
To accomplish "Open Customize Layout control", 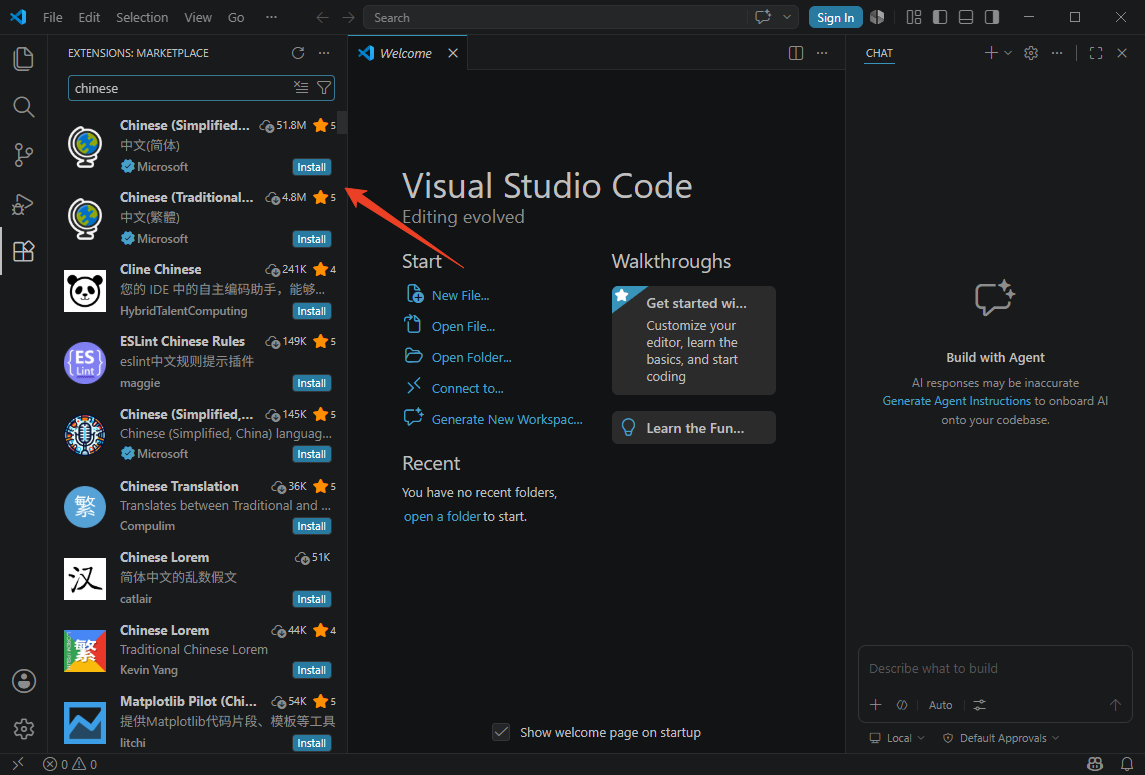I will 914,17.
